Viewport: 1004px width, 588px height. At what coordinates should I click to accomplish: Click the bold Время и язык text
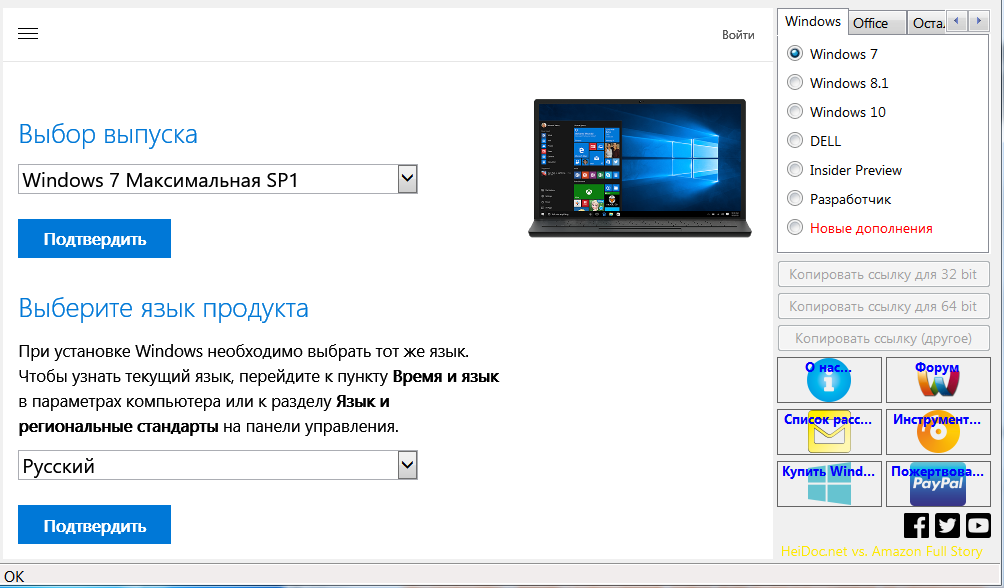(446, 377)
